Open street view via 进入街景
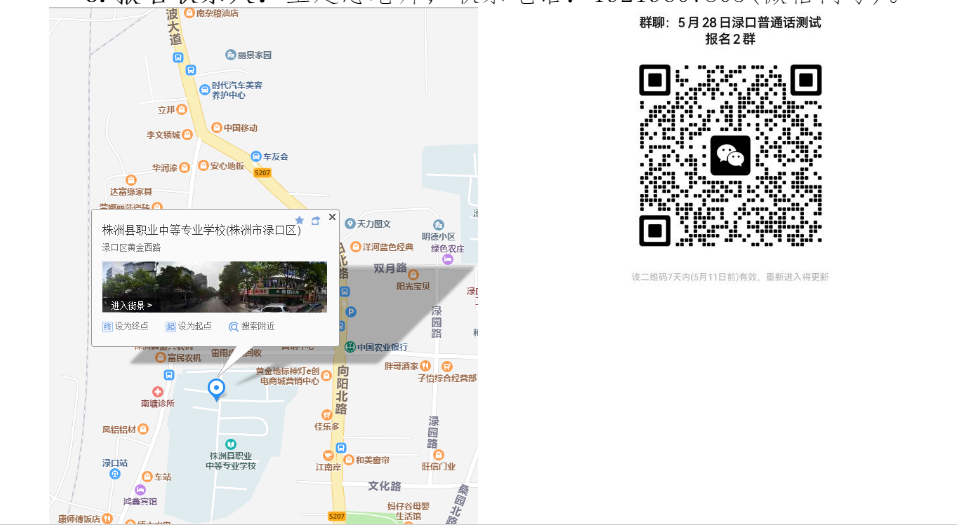Screen dimensions: 957x525 click(132, 305)
